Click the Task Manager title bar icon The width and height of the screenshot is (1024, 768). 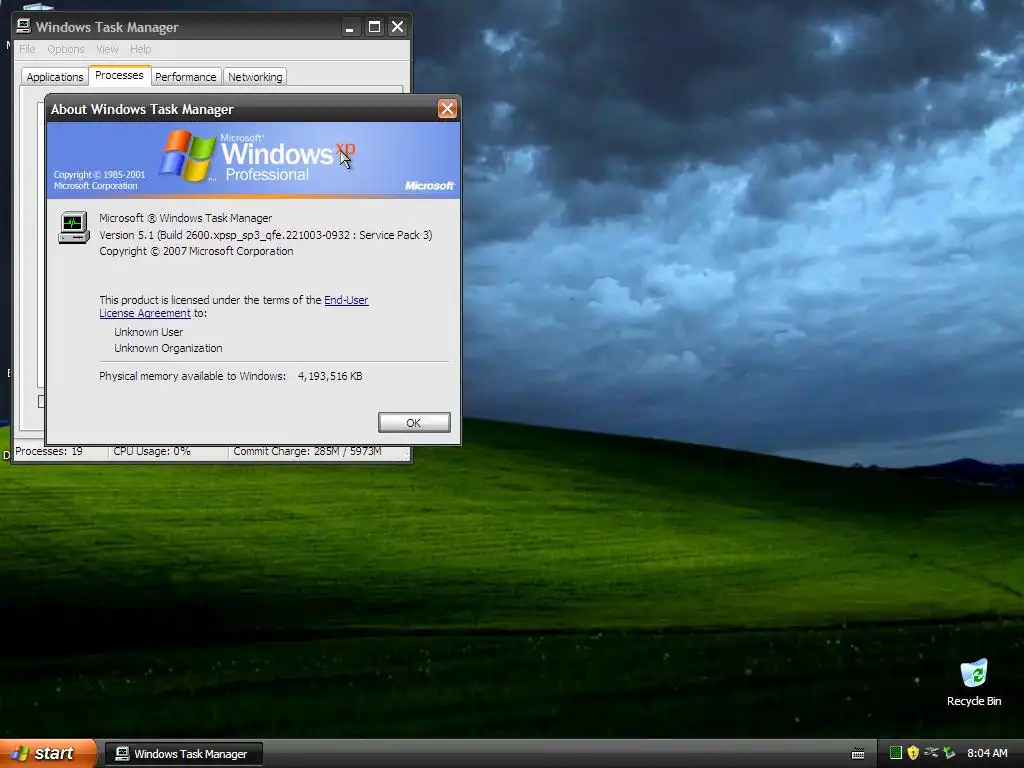(24, 26)
